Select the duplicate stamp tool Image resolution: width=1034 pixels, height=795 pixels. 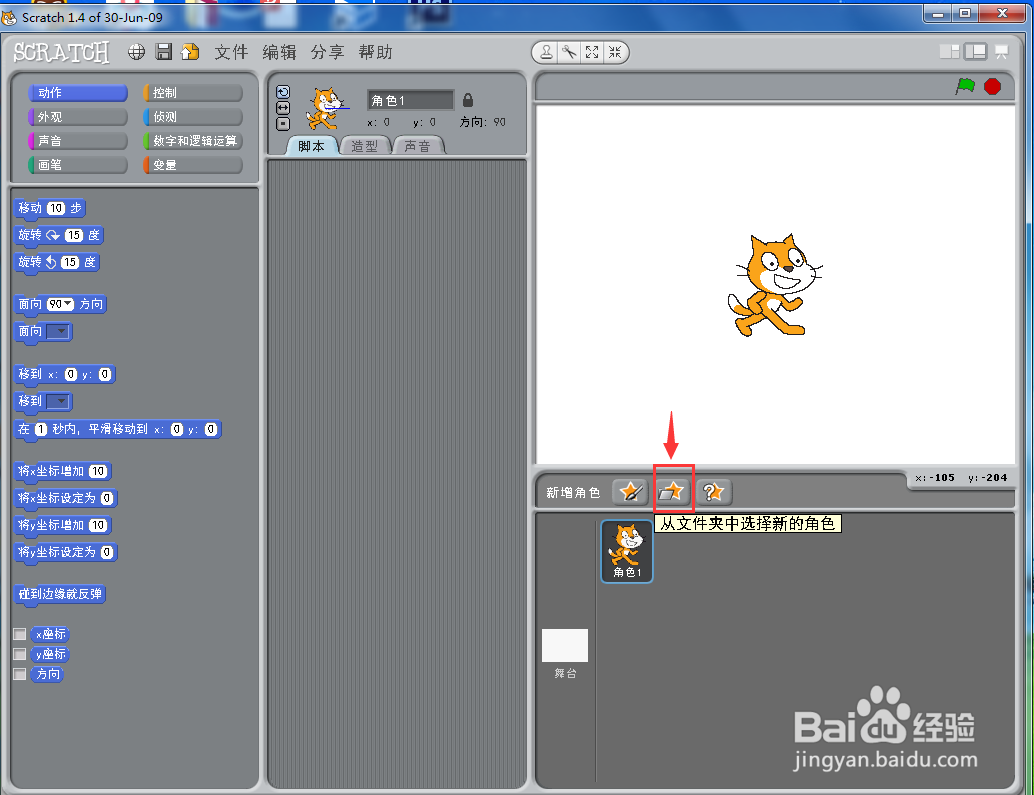point(547,52)
